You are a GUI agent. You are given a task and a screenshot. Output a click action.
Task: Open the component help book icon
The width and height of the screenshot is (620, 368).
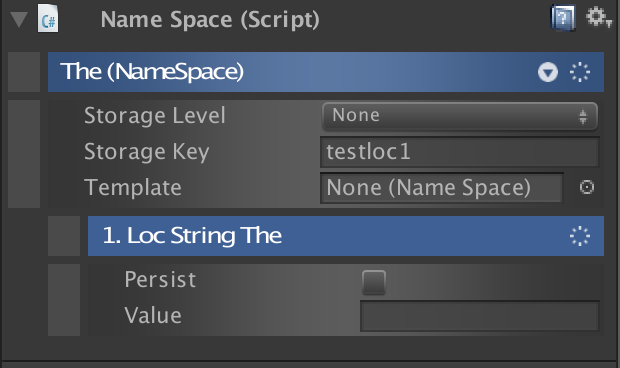(x=563, y=17)
